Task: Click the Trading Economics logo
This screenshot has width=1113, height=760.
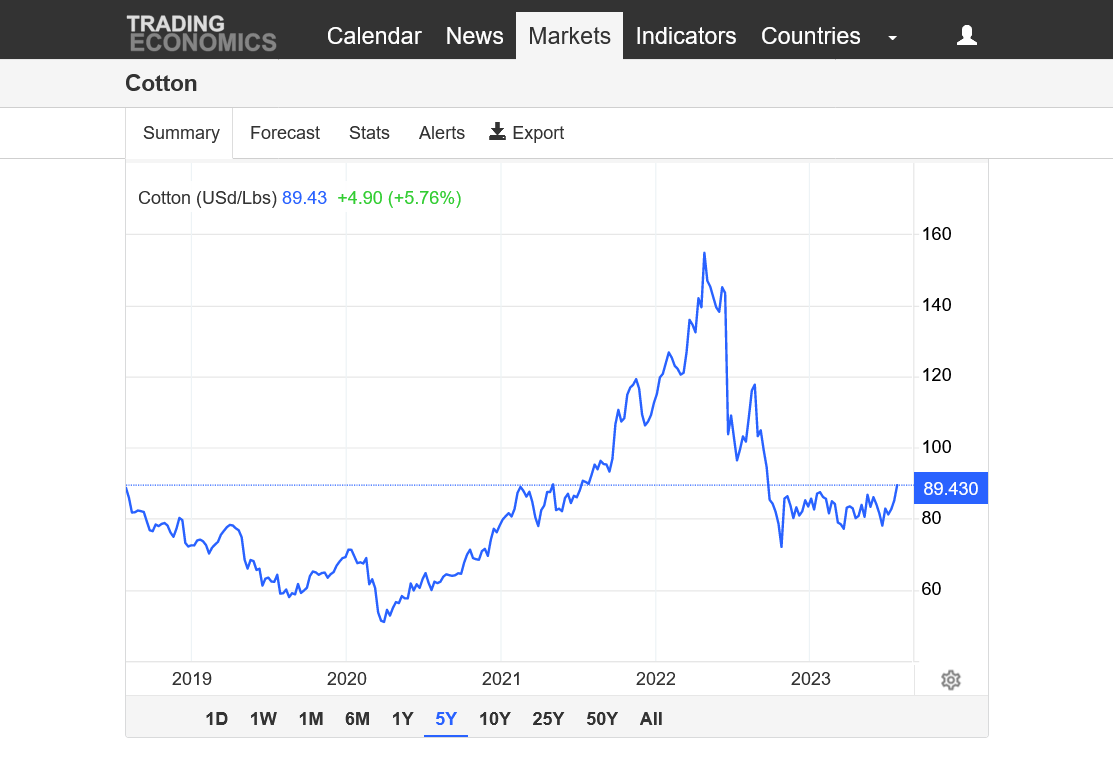Action: (x=202, y=34)
